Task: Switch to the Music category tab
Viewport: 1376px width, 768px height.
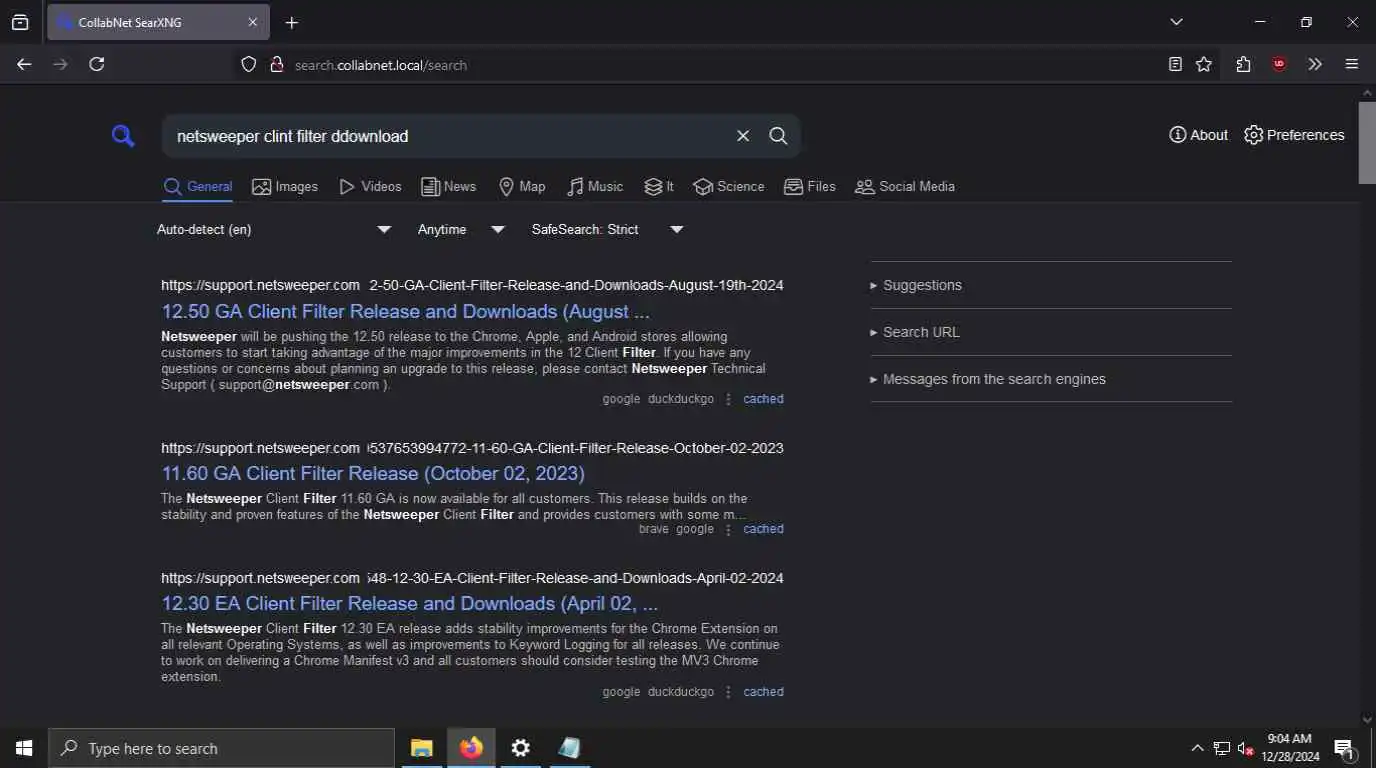Action: coord(595,187)
